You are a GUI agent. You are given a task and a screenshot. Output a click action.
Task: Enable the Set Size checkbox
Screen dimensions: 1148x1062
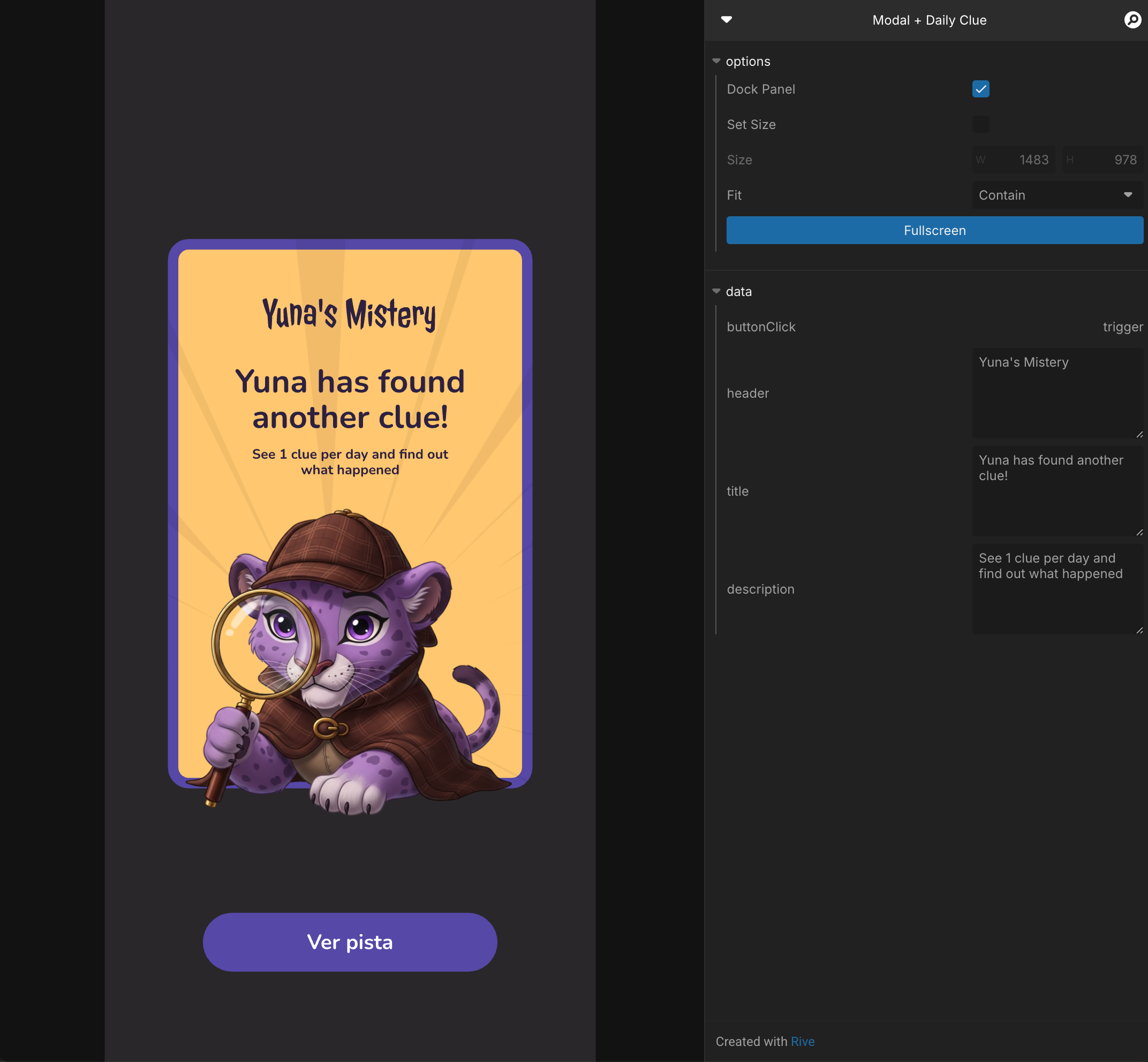[981, 124]
